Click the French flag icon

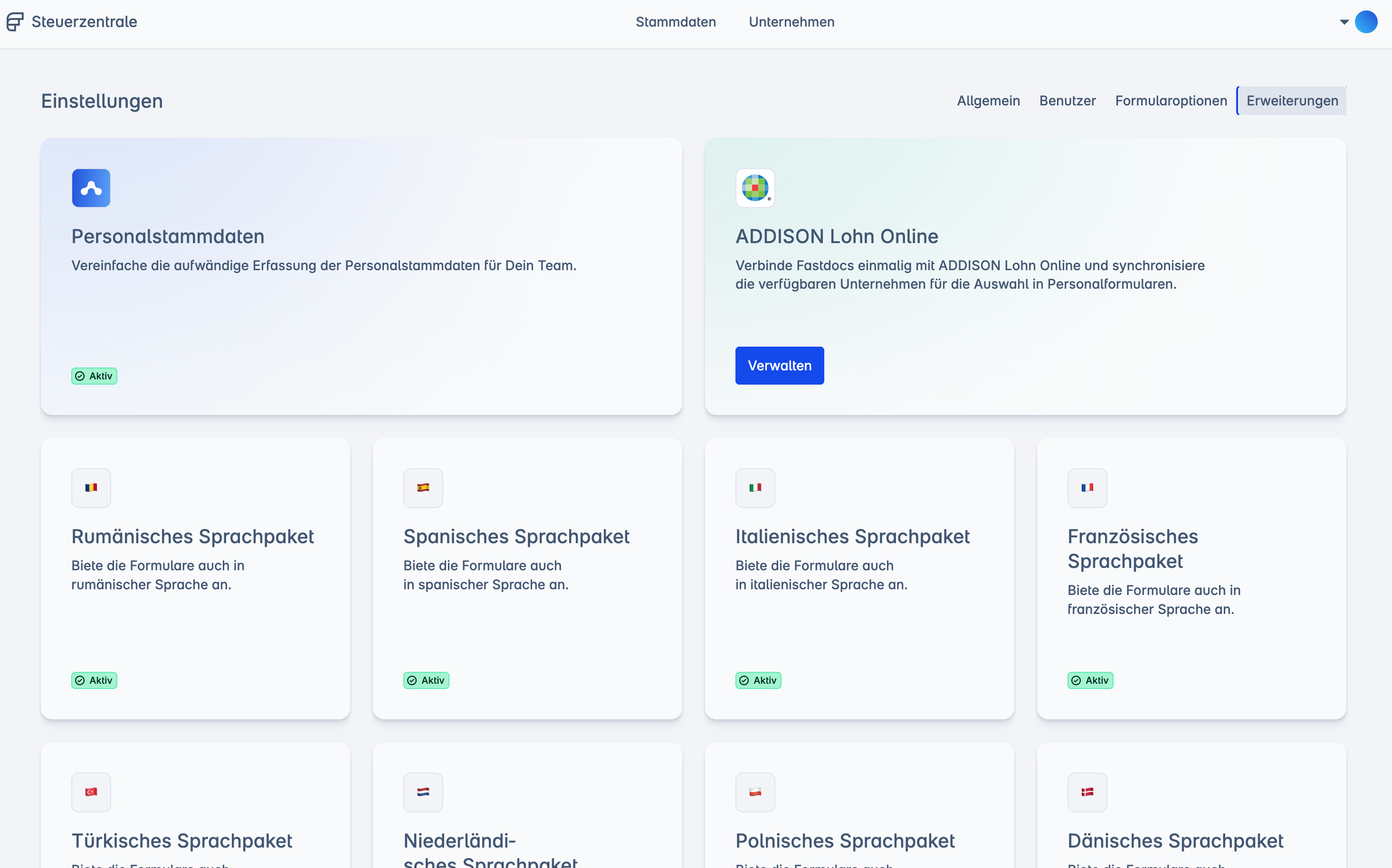(x=1087, y=488)
